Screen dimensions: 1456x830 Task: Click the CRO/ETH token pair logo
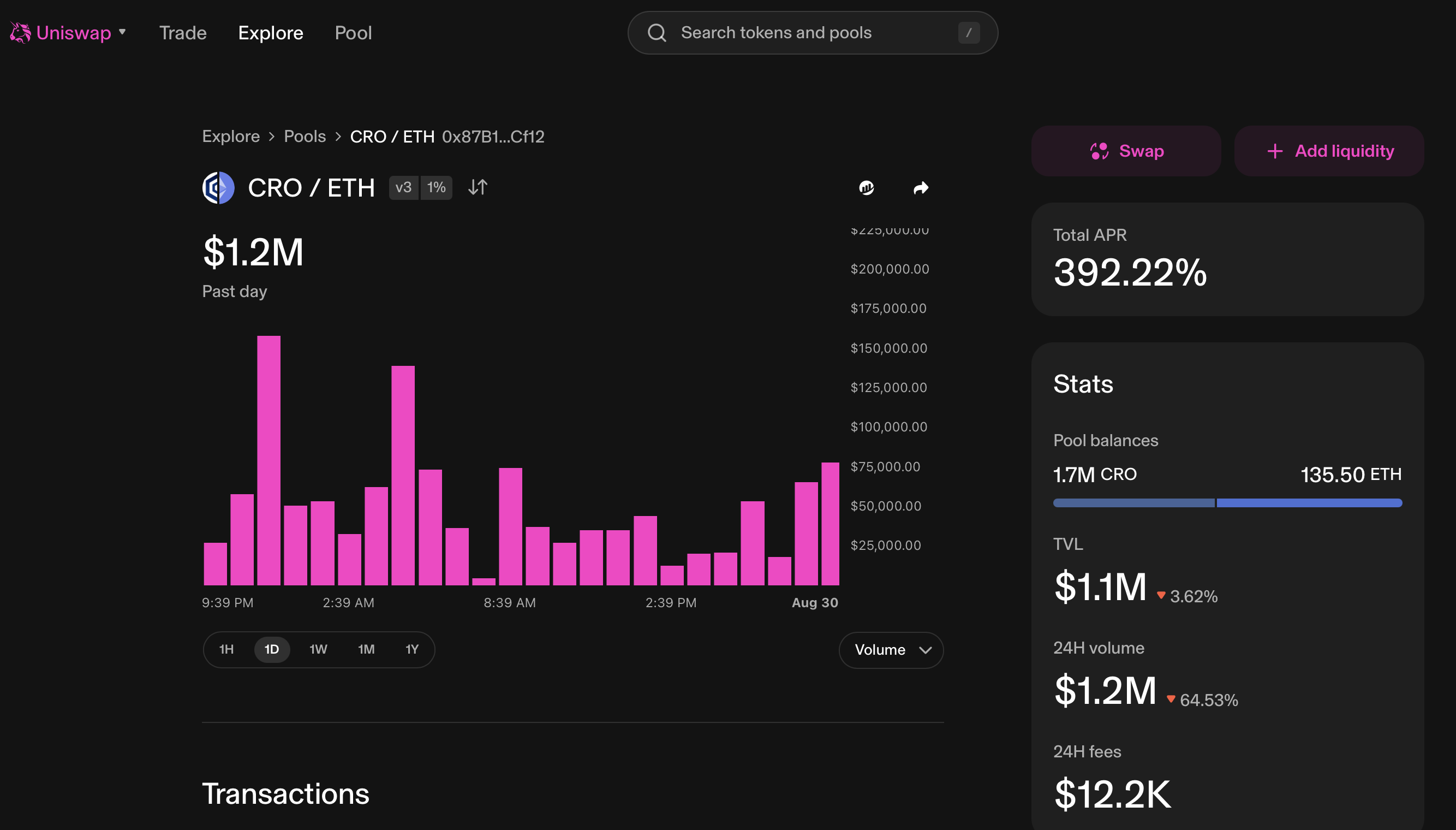pyautogui.click(x=219, y=187)
